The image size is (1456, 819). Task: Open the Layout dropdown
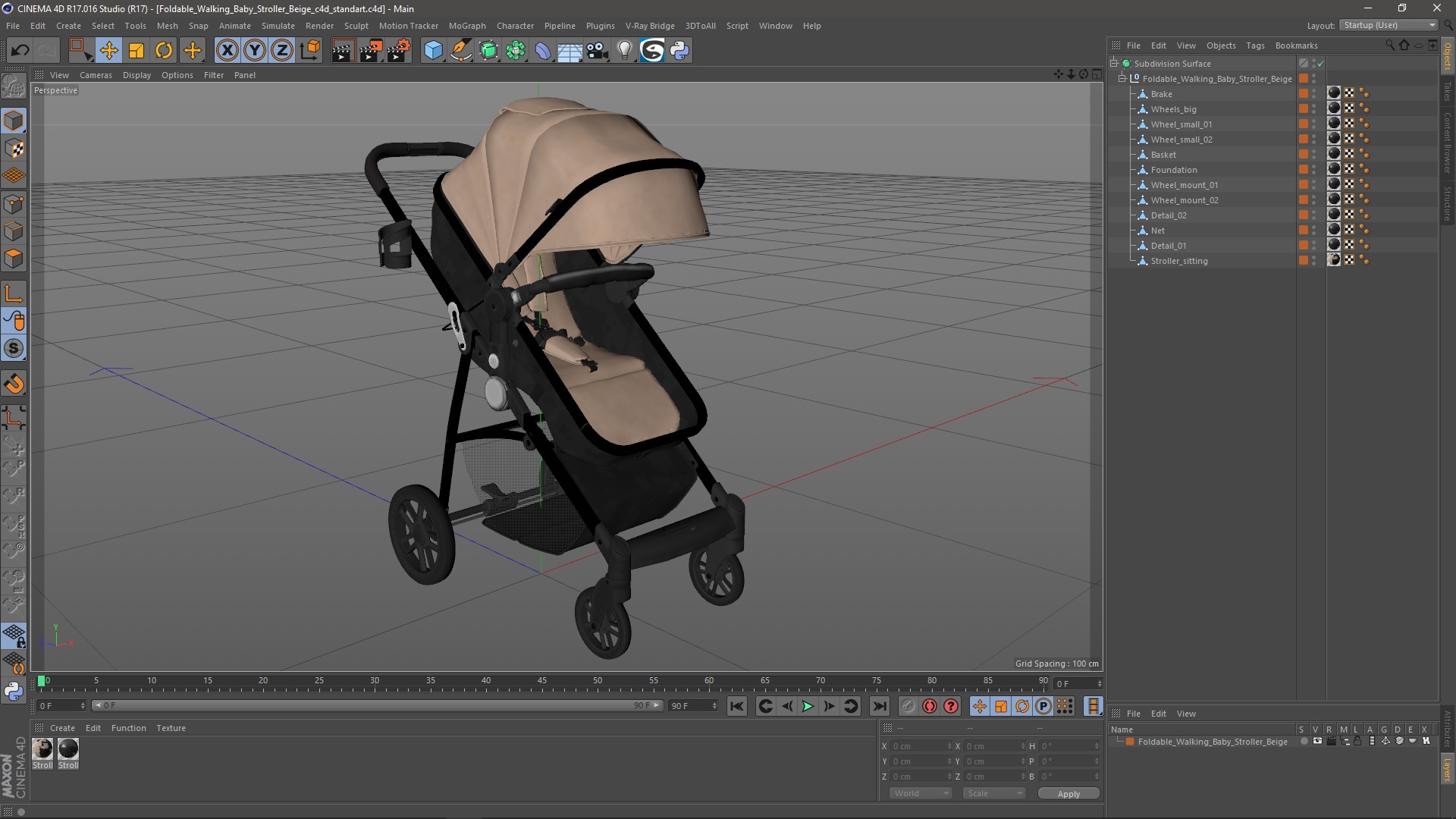(x=1389, y=25)
